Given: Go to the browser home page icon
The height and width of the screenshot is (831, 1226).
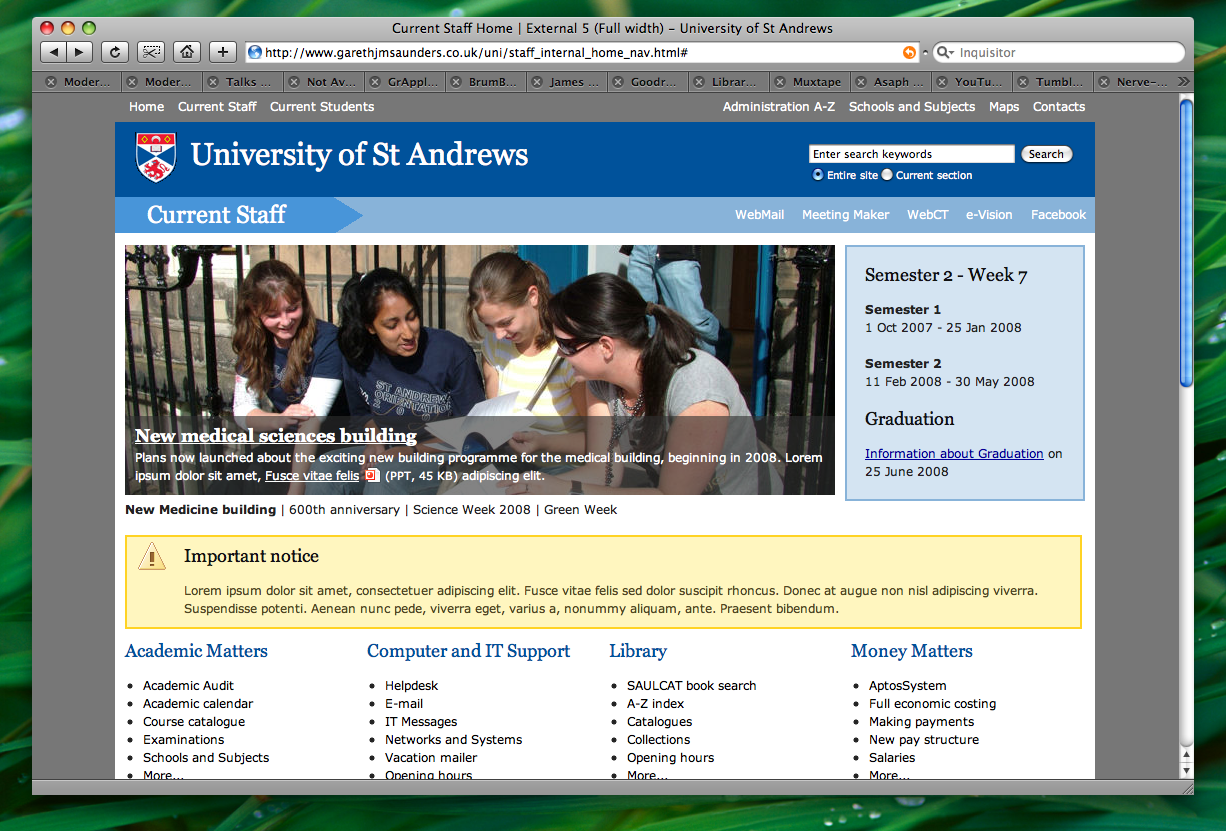Looking at the screenshot, I should [186, 52].
